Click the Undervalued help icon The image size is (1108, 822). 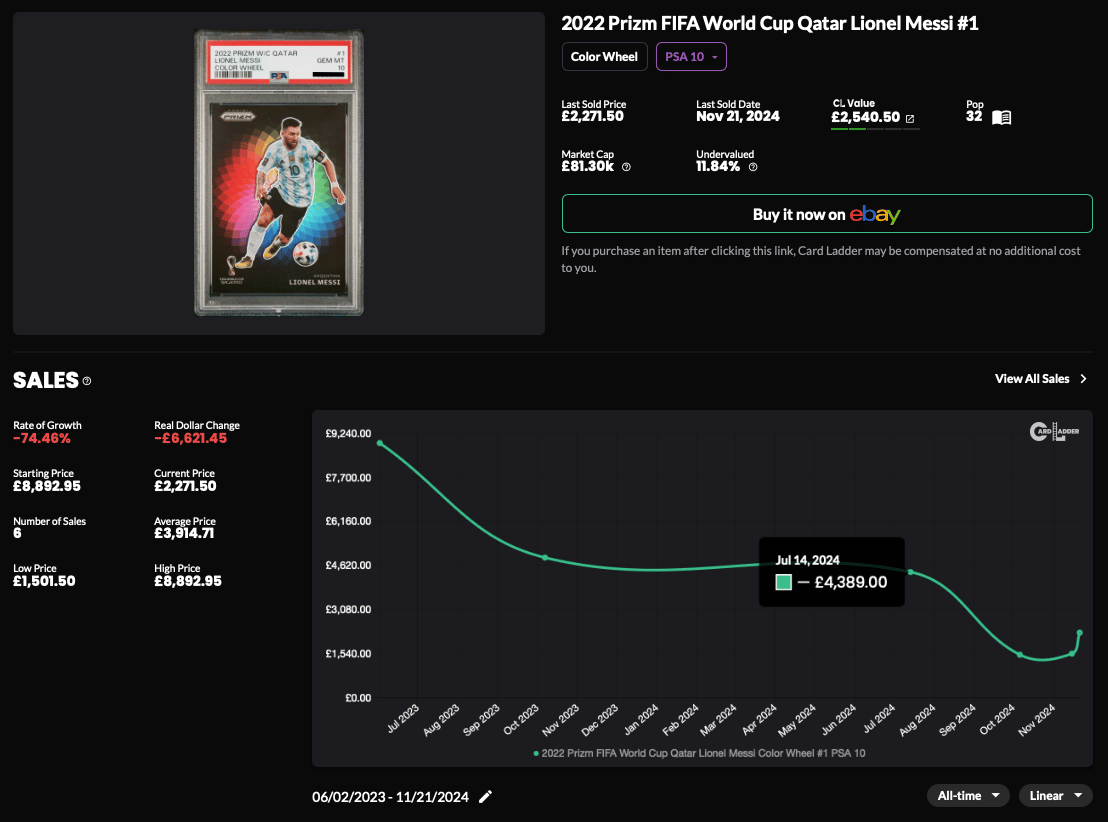coord(753,168)
